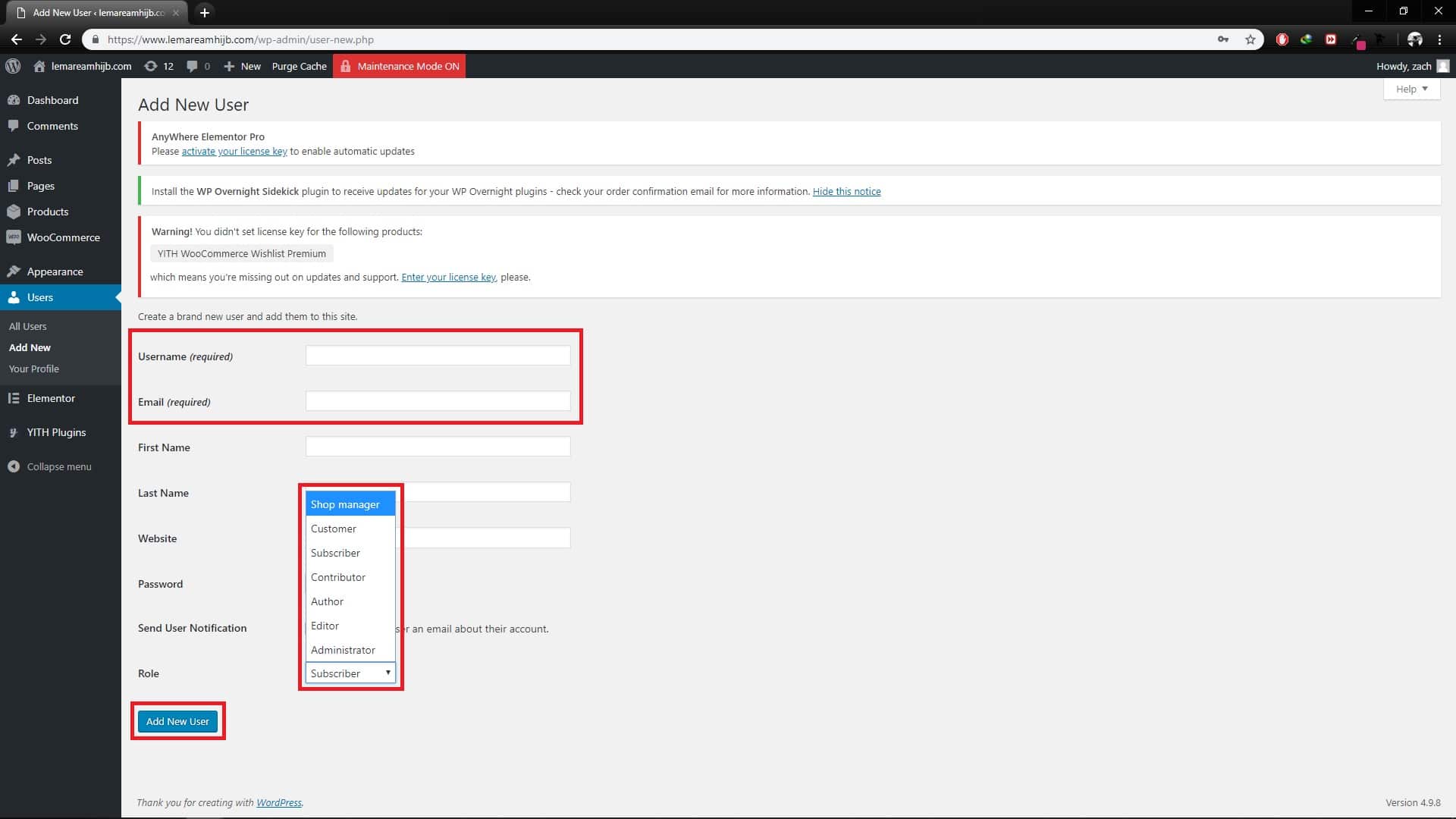Click the WooCommerce sidebar icon
Screen dimensions: 1456x819
14,237
